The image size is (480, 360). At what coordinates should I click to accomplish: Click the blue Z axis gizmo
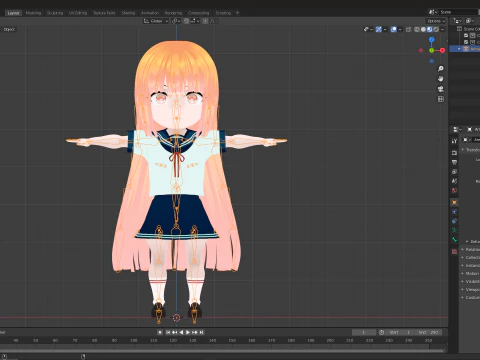pos(432,40)
